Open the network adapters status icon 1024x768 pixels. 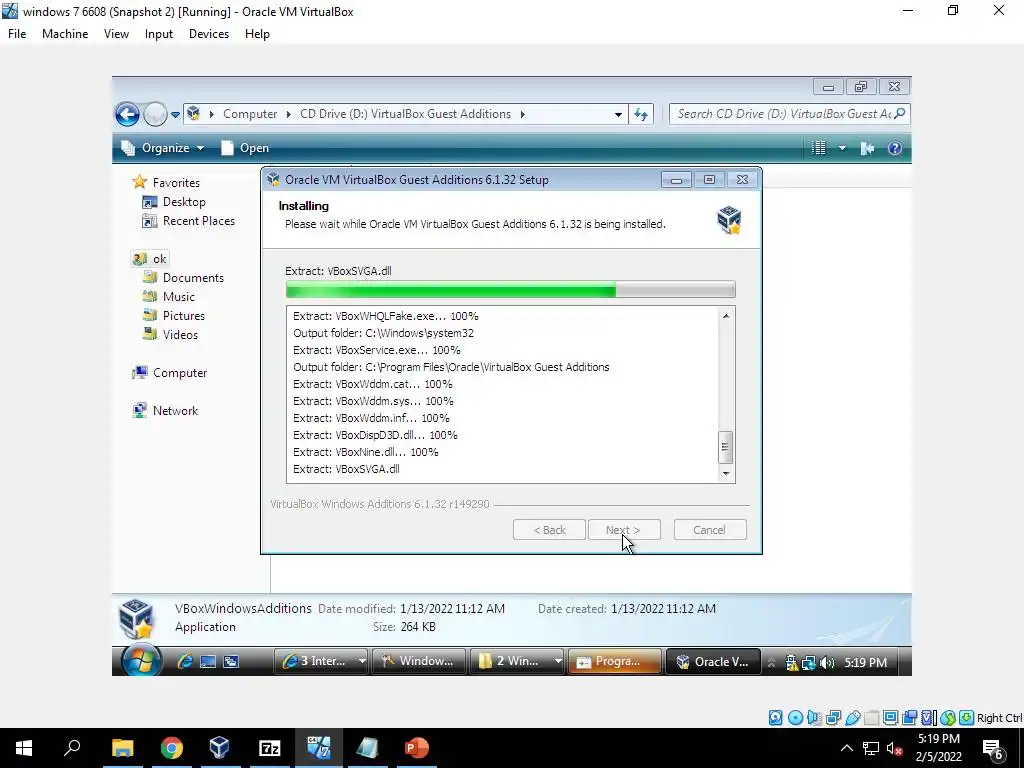click(x=833, y=718)
